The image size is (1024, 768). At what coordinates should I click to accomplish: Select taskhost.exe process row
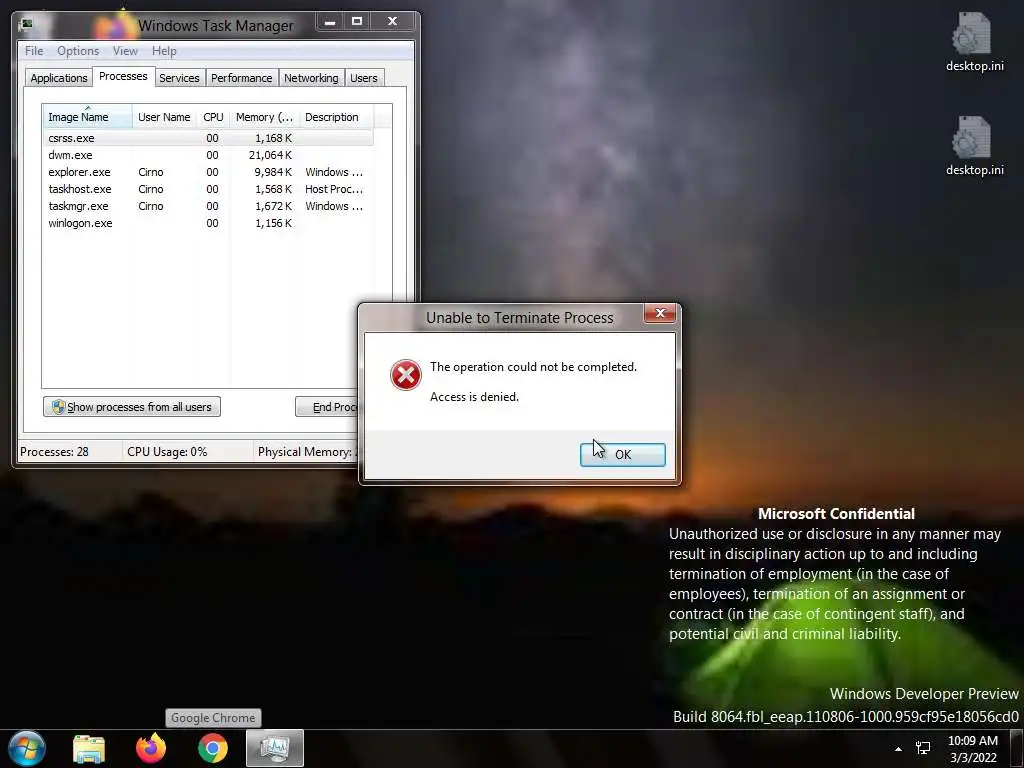pos(208,189)
